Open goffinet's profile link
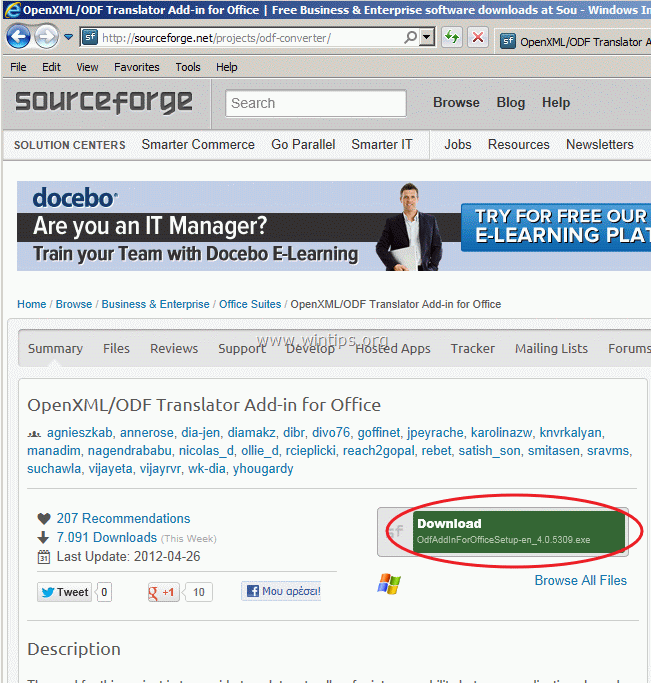This screenshot has width=651, height=683. (378, 433)
